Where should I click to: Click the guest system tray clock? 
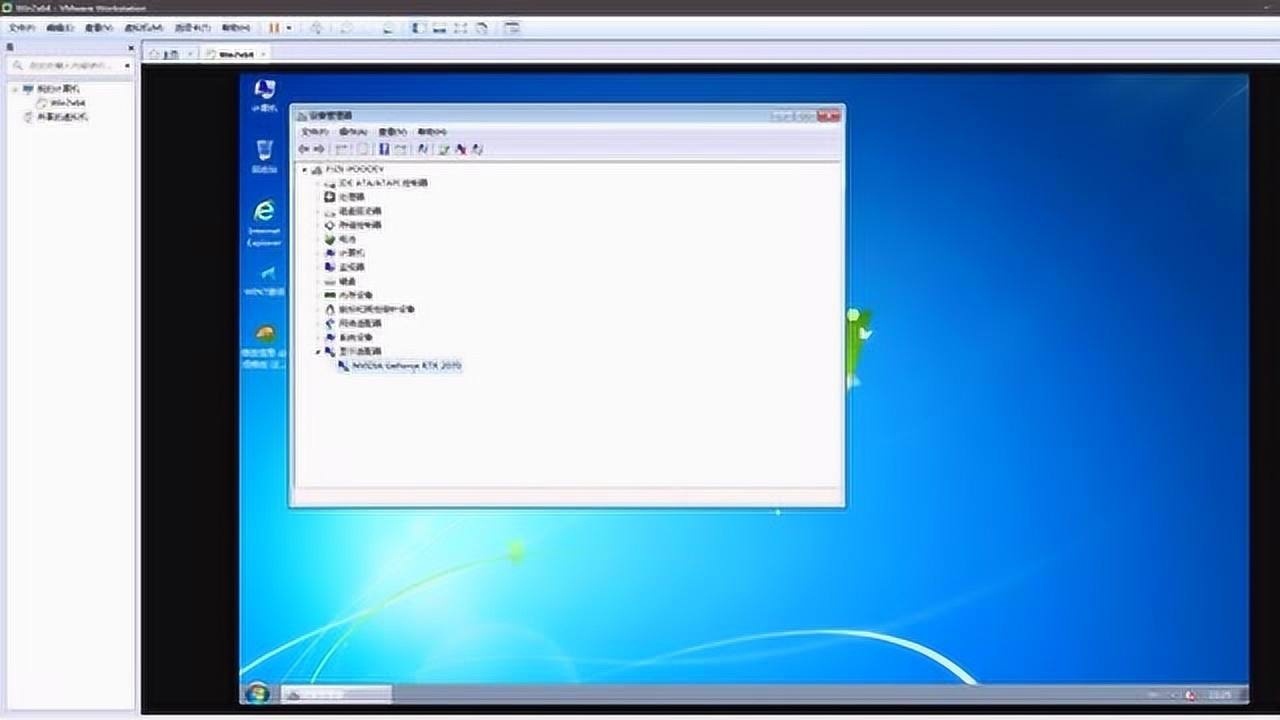(x=1220, y=694)
